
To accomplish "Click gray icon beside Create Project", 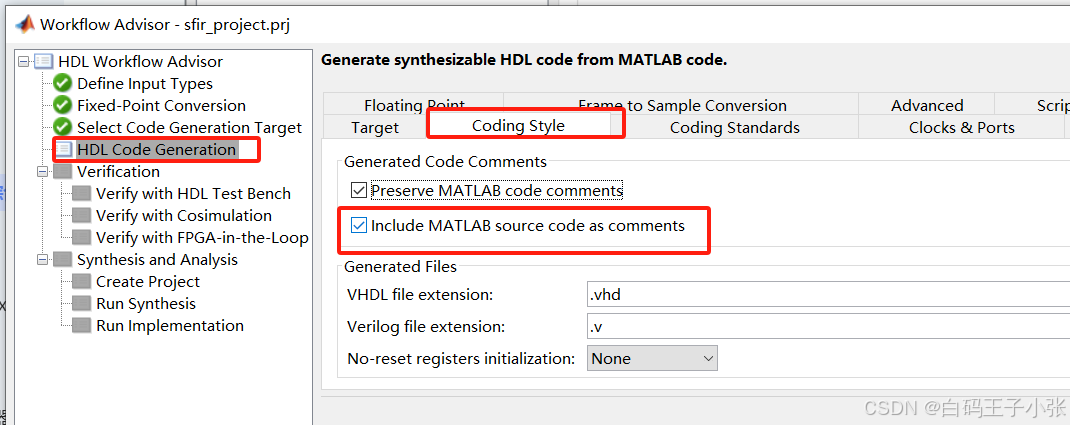I will [82, 282].
